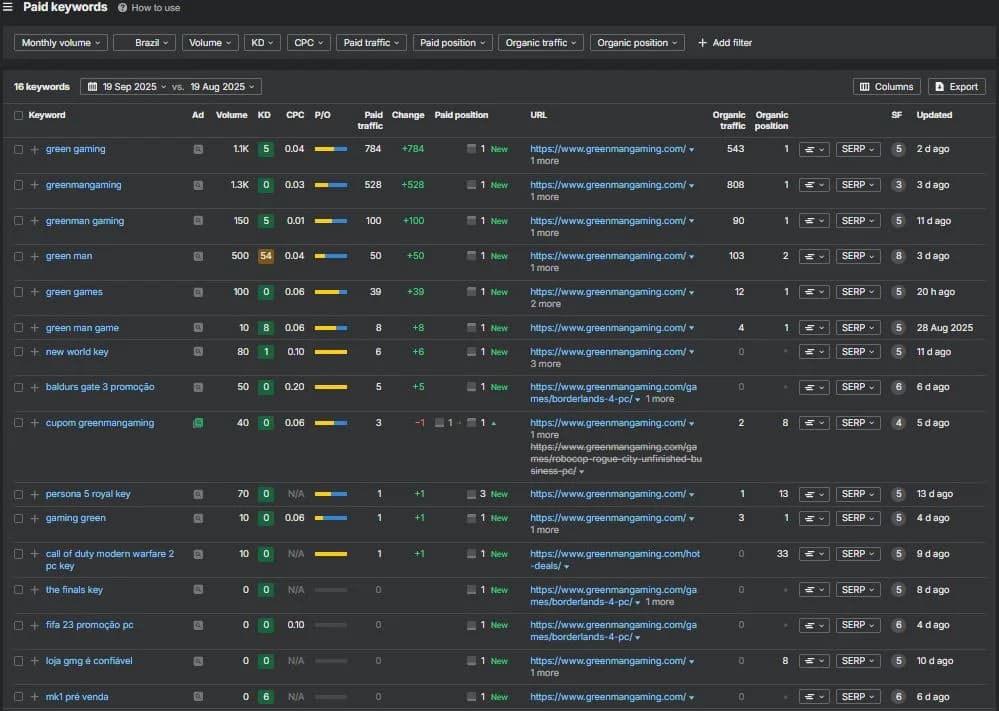This screenshot has height=711, width=999.
Task: Open the green gaming keyword link
Action: pos(75,149)
